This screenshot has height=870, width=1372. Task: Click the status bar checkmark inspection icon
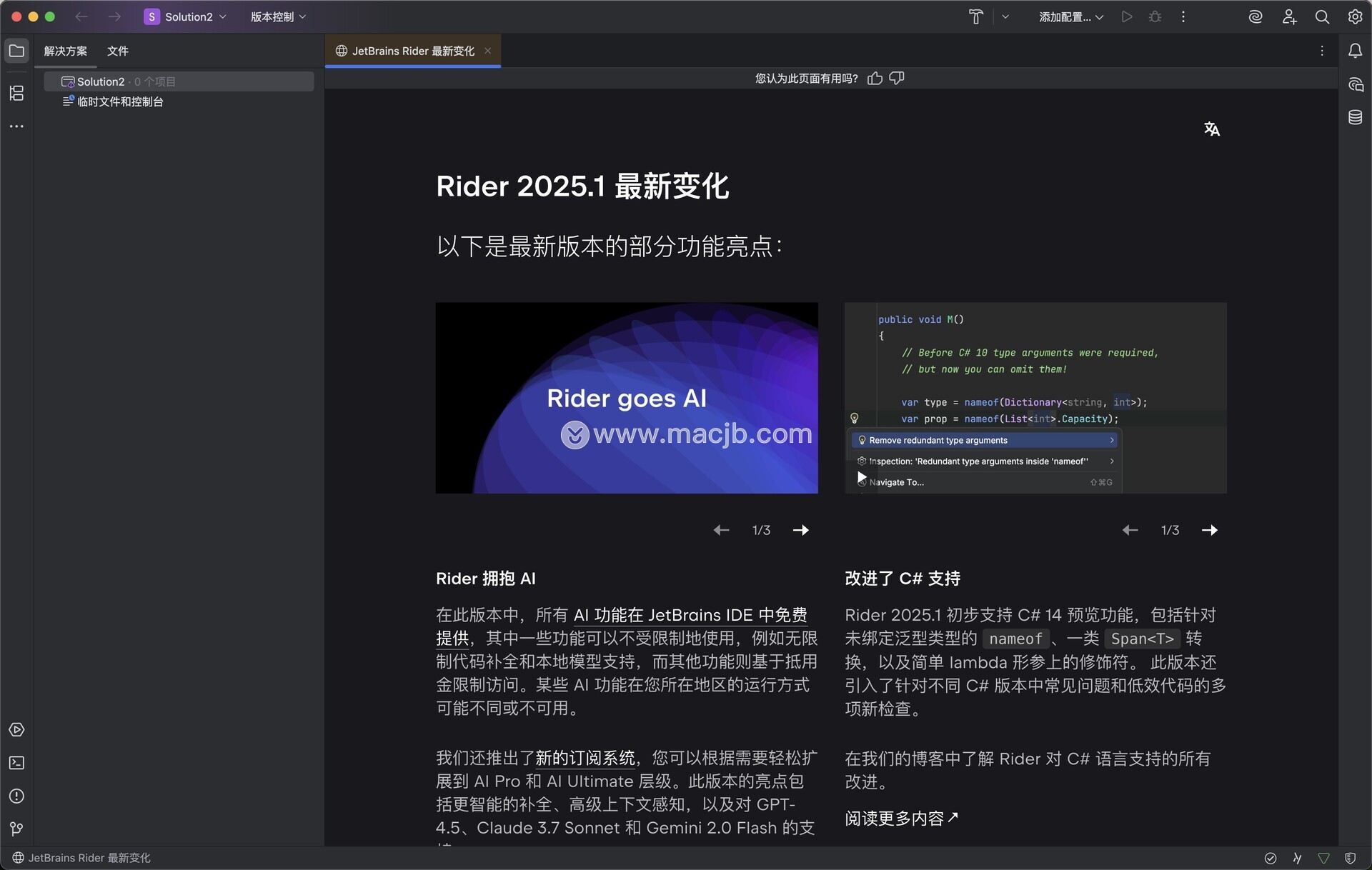(x=1271, y=858)
